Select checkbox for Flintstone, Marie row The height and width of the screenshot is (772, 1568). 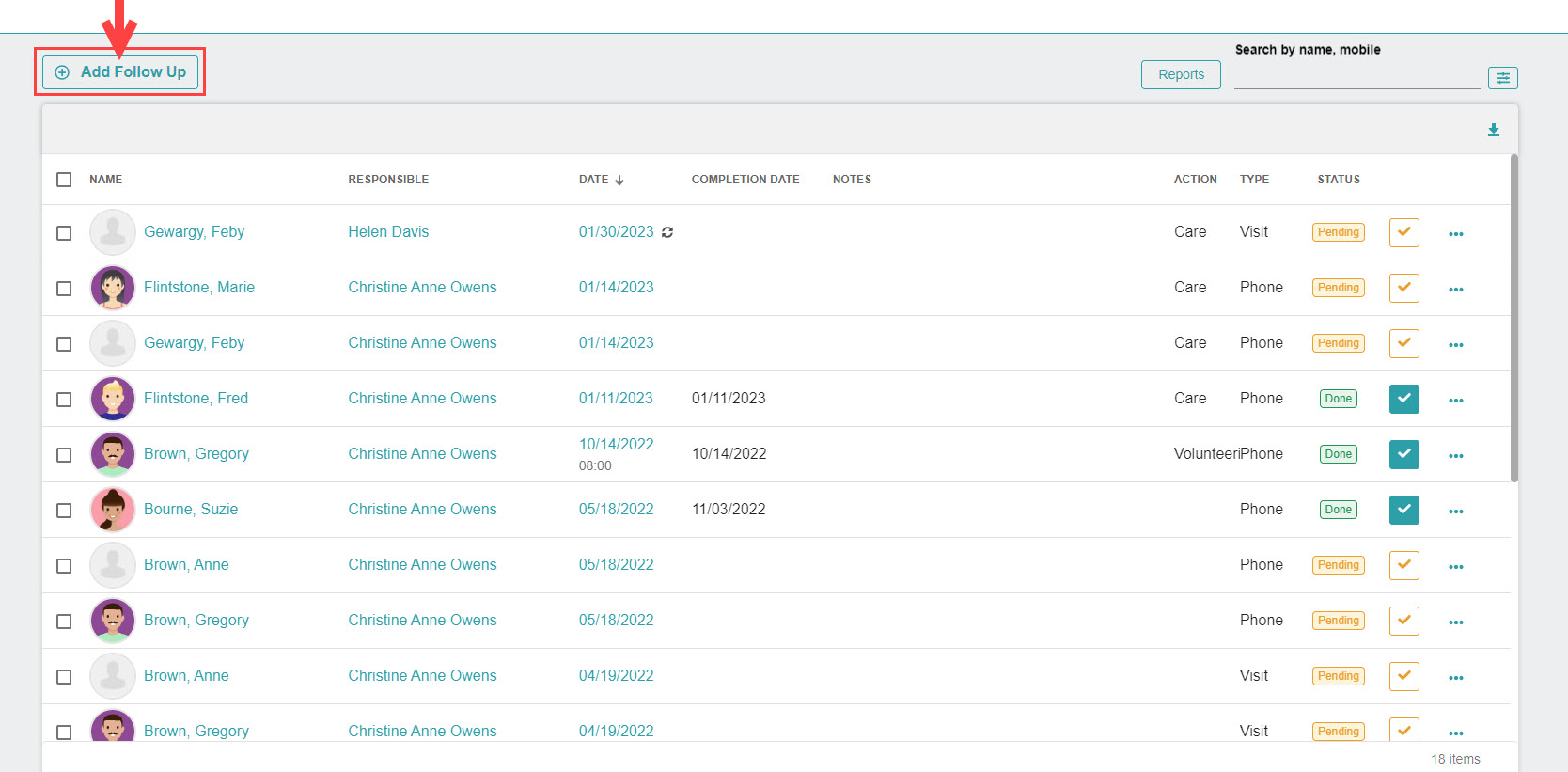pos(64,289)
